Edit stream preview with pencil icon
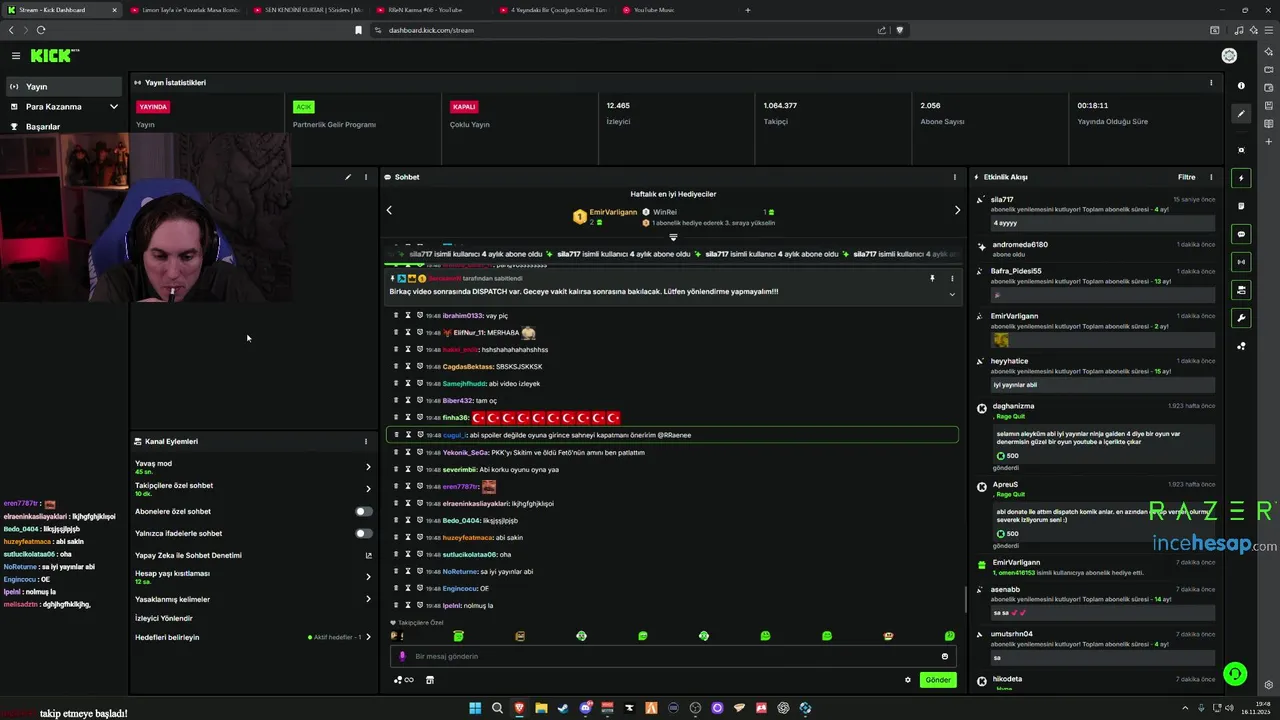Image resolution: width=1280 pixels, height=720 pixels. pos(348,177)
